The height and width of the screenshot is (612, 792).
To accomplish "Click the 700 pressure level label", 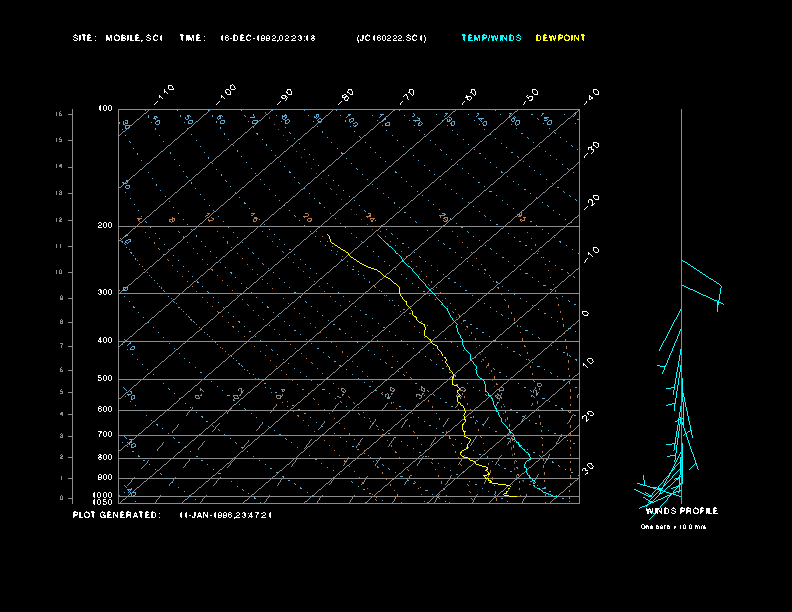I will point(105,434).
